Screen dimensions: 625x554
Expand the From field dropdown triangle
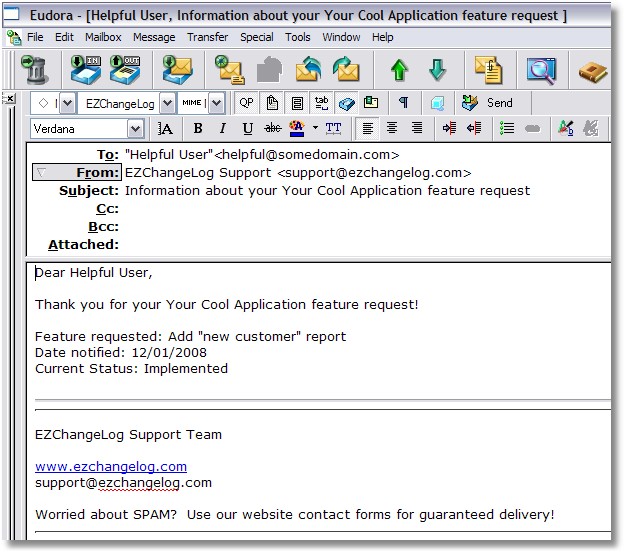(x=41, y=173)
